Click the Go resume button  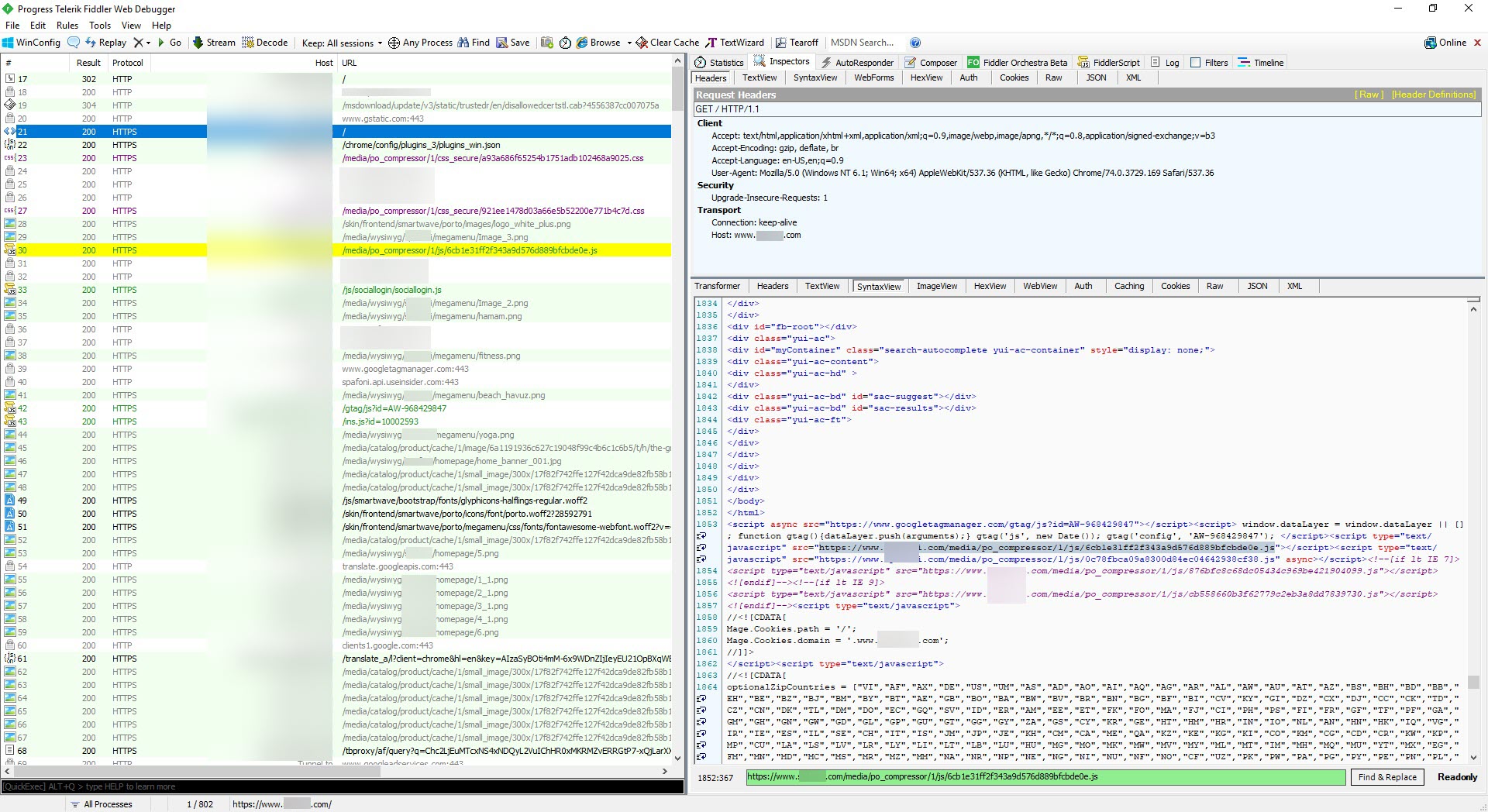point(169,43)
